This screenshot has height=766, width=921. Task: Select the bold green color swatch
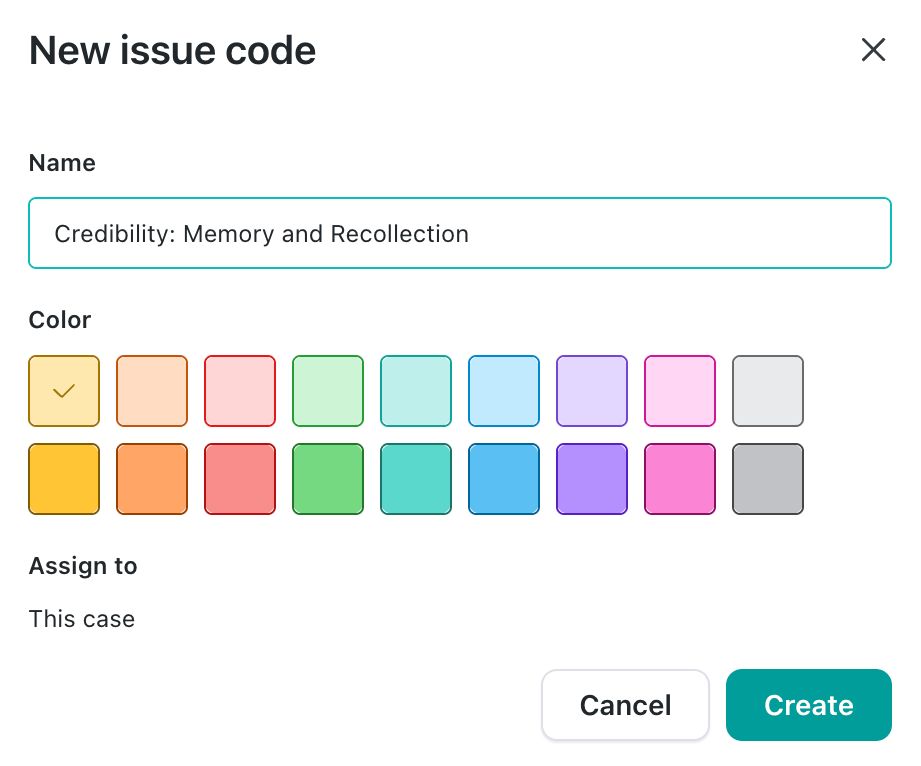[328, 479]
